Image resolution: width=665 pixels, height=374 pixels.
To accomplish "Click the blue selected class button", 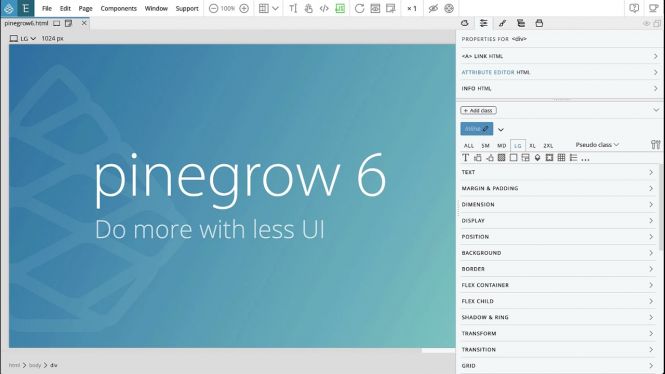I will tap(477, 129).
